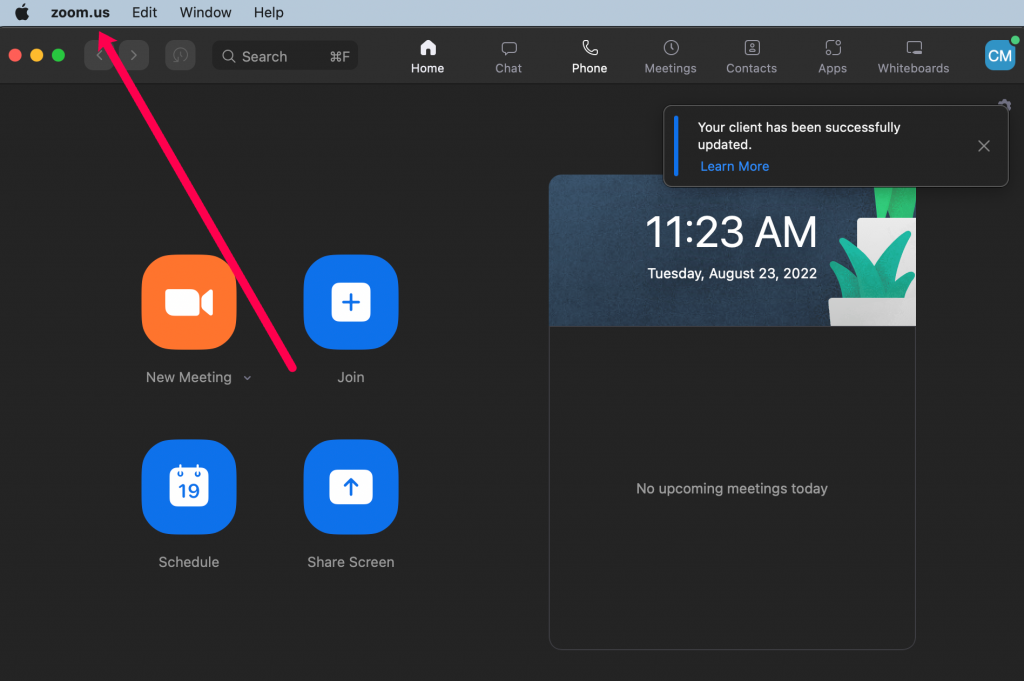The width and height of the screenshot is (1024, 681).
Task: Click the back navigation arrow
Action: click(x=99, y=55)
